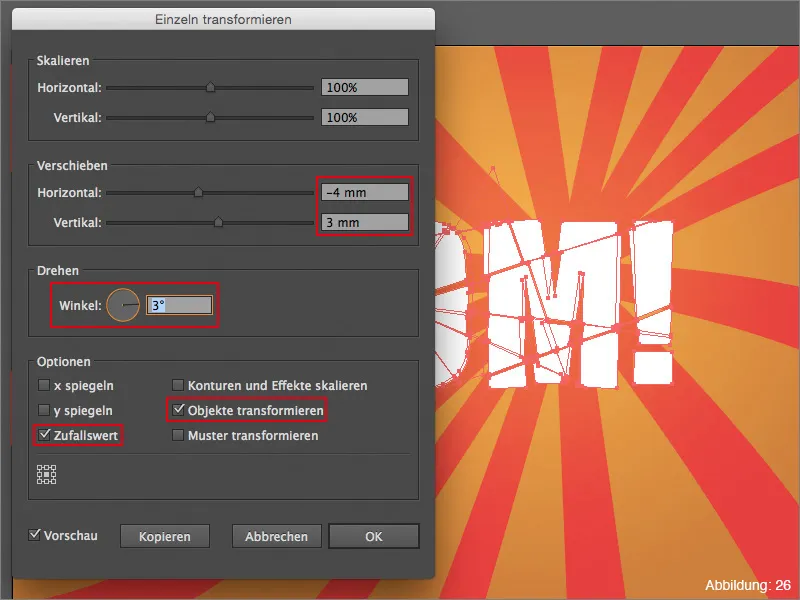Click the Verschieben Horizontal -4 mm field
The width and height of the screenshot is (800, 600).
tap(364, 192)
